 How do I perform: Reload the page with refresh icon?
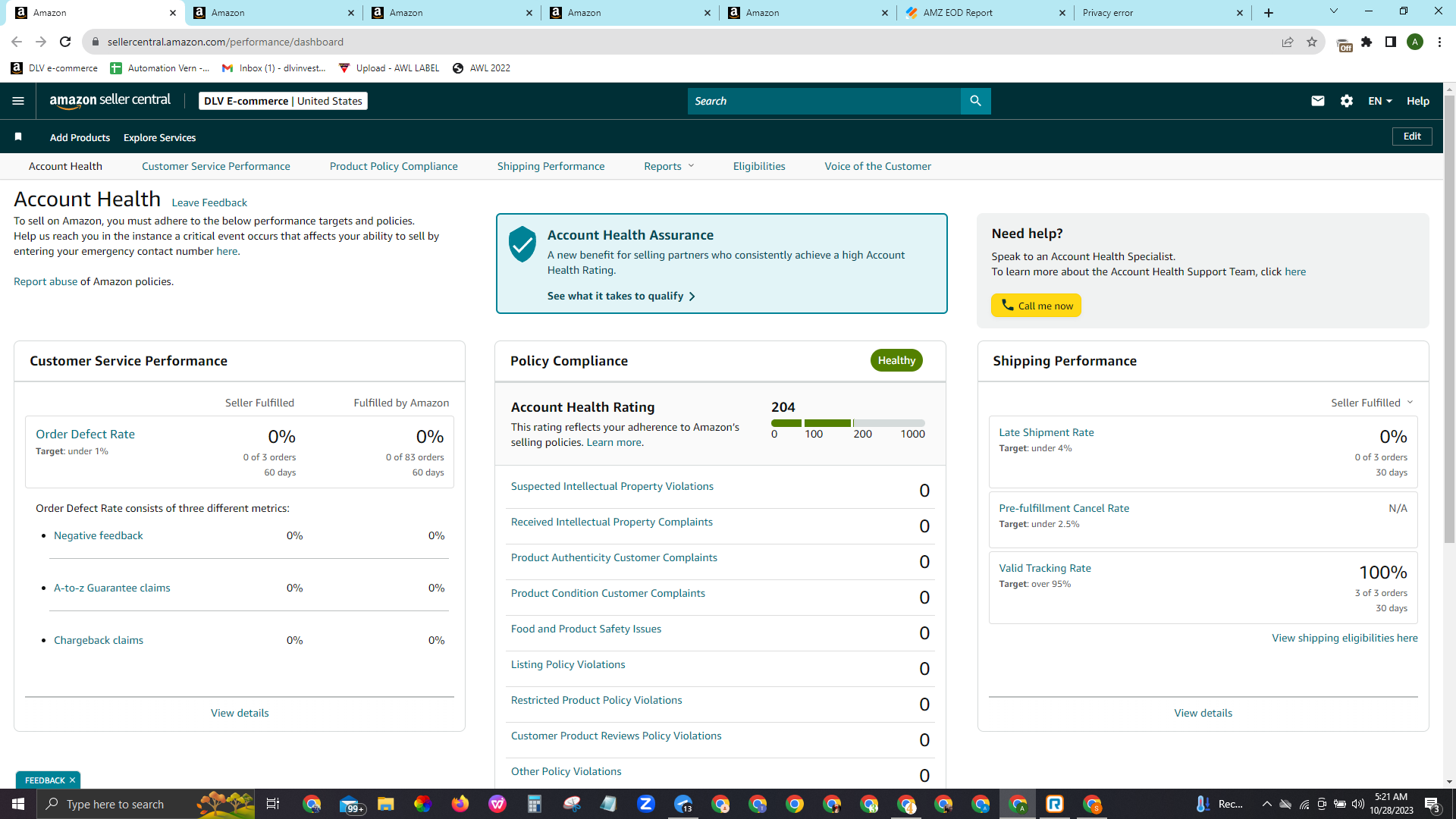(65, 42)
